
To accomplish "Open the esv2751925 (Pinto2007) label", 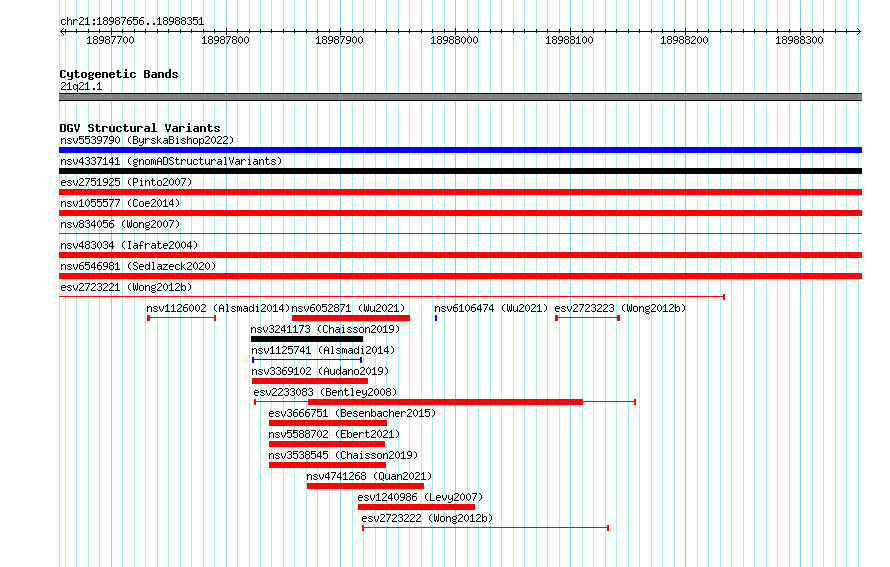I will pos(126,182).
